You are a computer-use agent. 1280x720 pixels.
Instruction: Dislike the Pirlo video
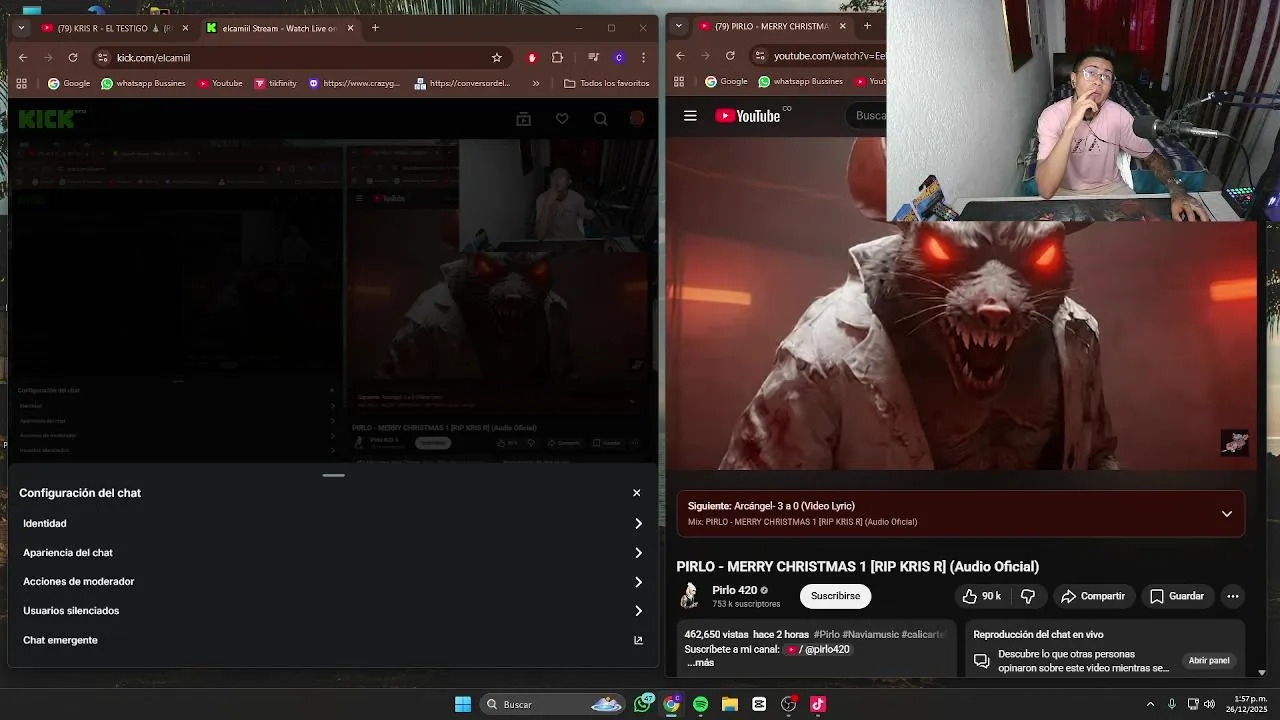point(1028,596)
